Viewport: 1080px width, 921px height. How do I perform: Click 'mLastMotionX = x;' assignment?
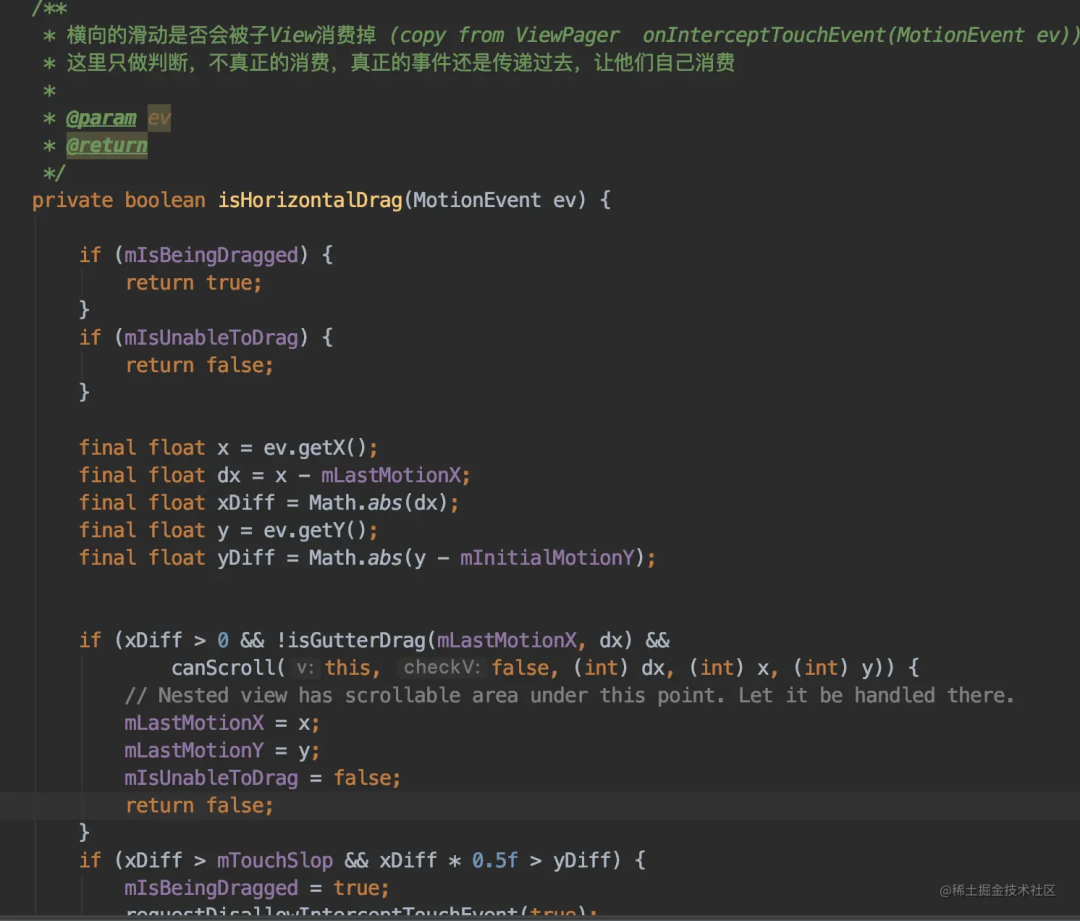[x=222, y=723]
